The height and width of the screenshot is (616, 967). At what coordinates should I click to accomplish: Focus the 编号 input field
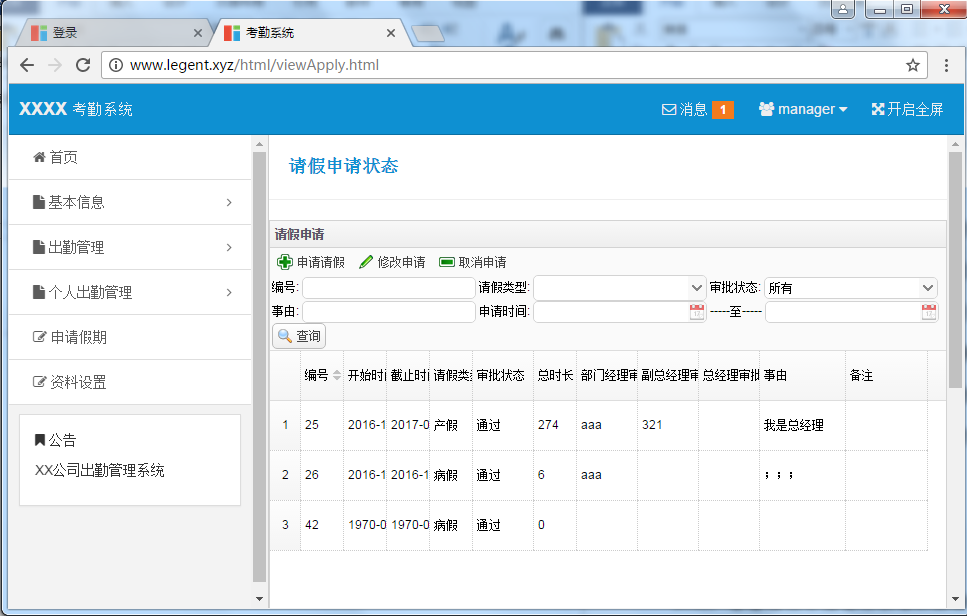(389, 288)
